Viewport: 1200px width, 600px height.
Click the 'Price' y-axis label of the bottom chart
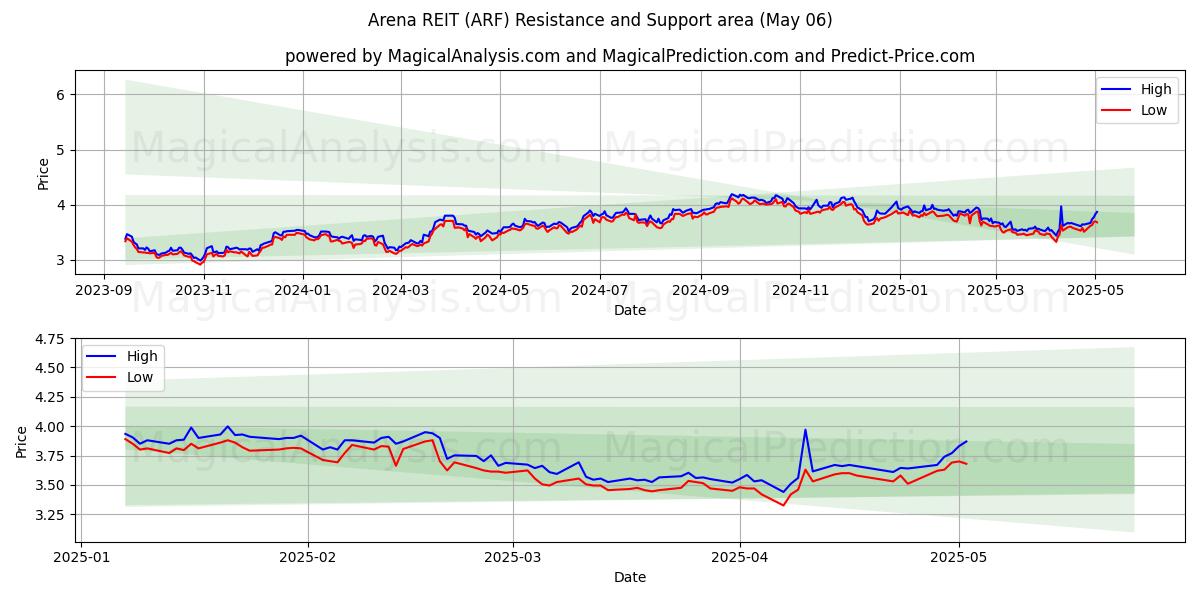(x=22, y=440)
